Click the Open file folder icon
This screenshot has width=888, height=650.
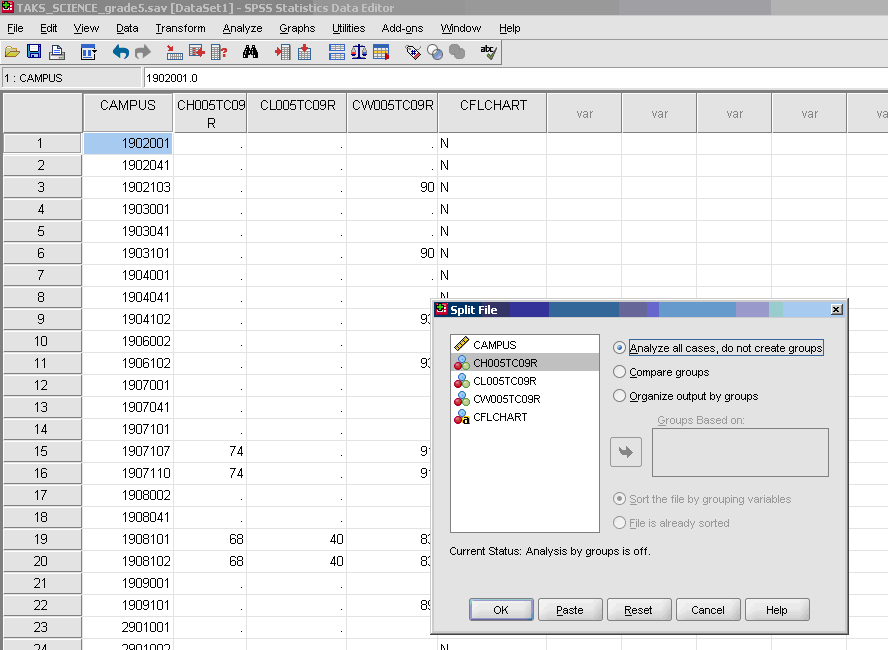click(12, 52)
